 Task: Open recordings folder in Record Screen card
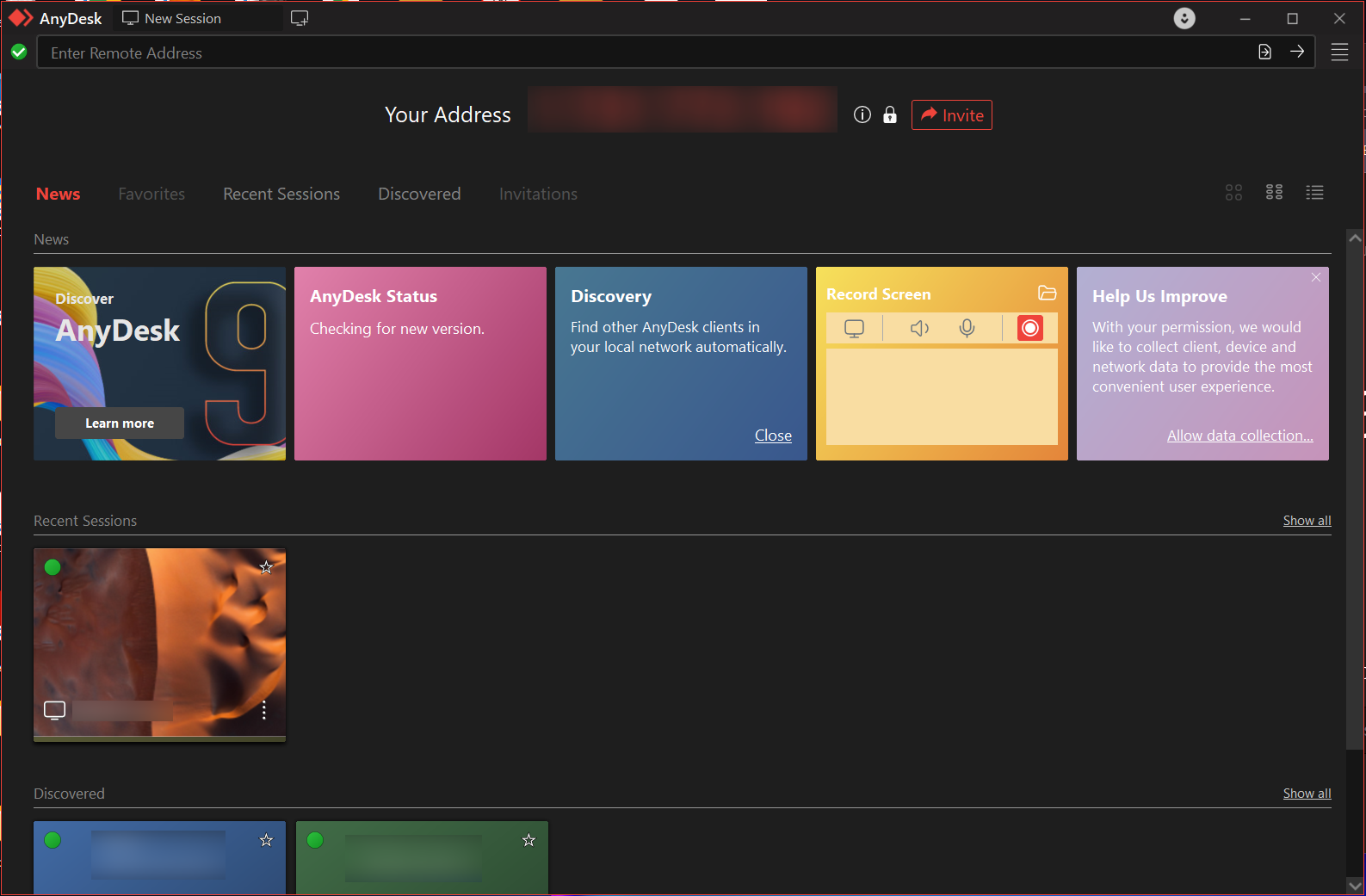(1047, 294)
